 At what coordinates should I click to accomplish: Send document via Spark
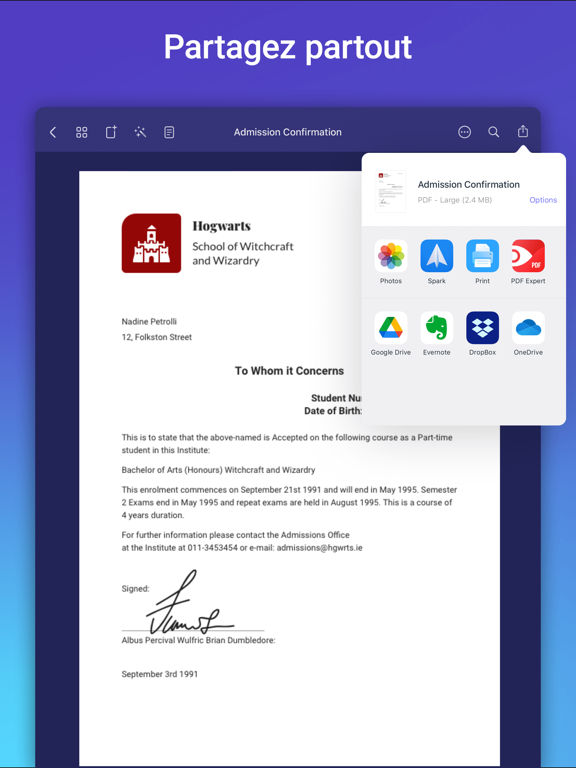tap(436, 262)
